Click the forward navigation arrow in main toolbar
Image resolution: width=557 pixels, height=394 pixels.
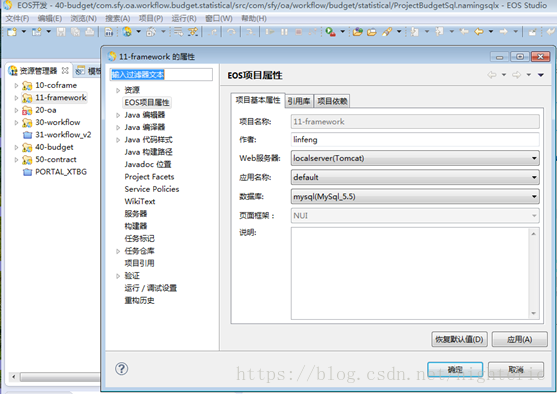point(503,32)
